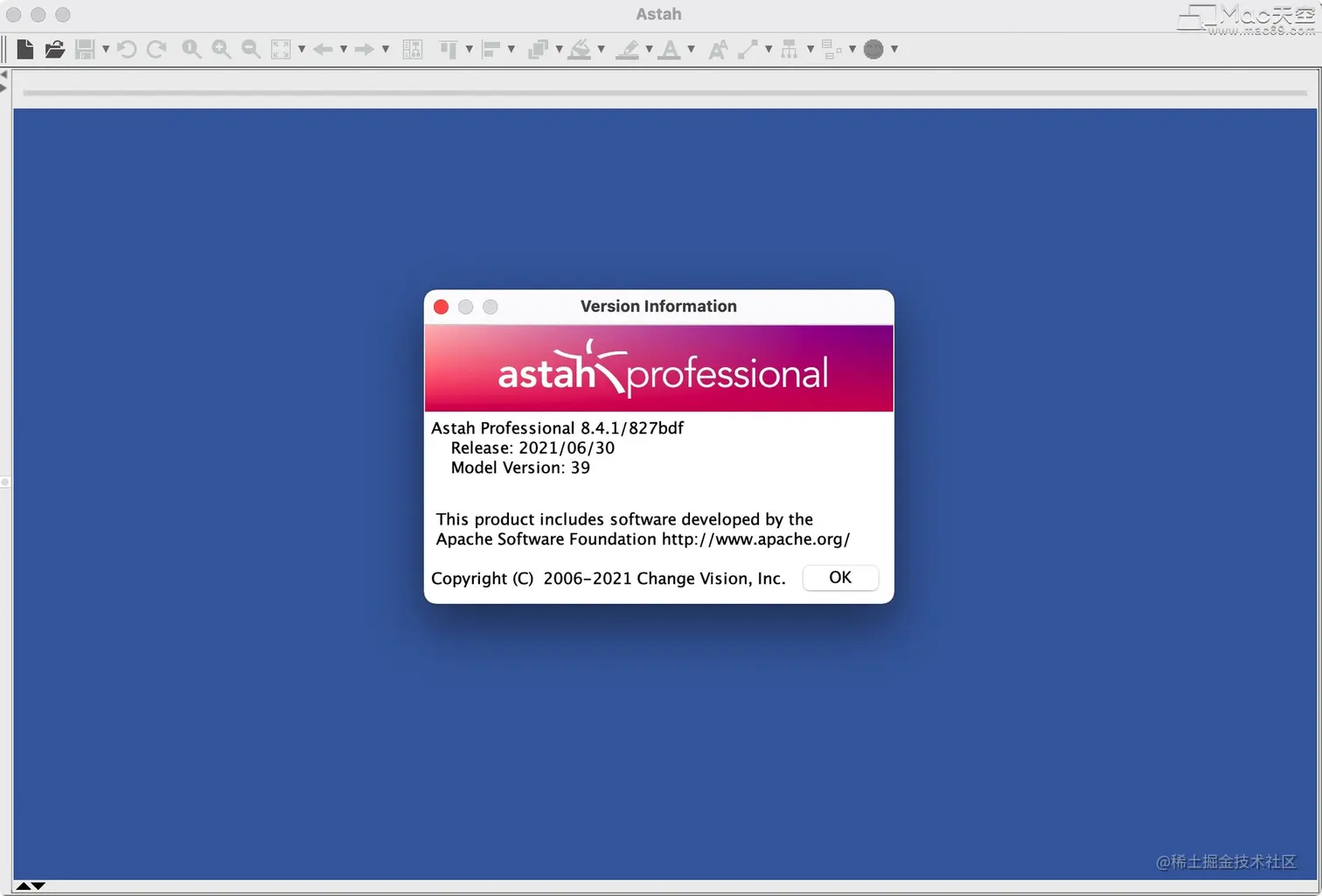Click the Bring to Front order icon
This screenshot has height=896, width=1322.
pos(539,50)
